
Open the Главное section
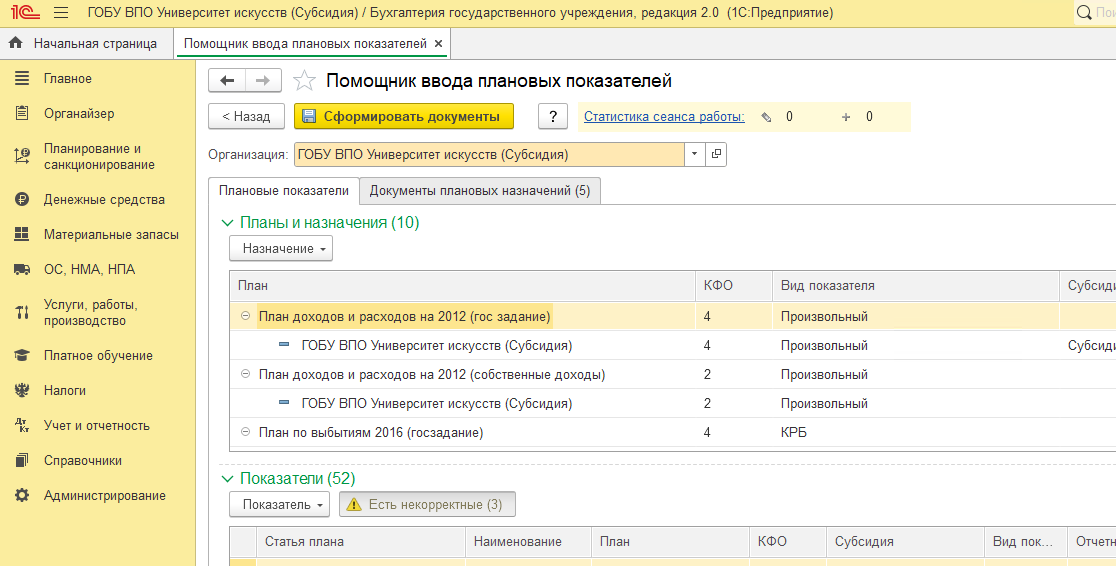tap(68, 78)
